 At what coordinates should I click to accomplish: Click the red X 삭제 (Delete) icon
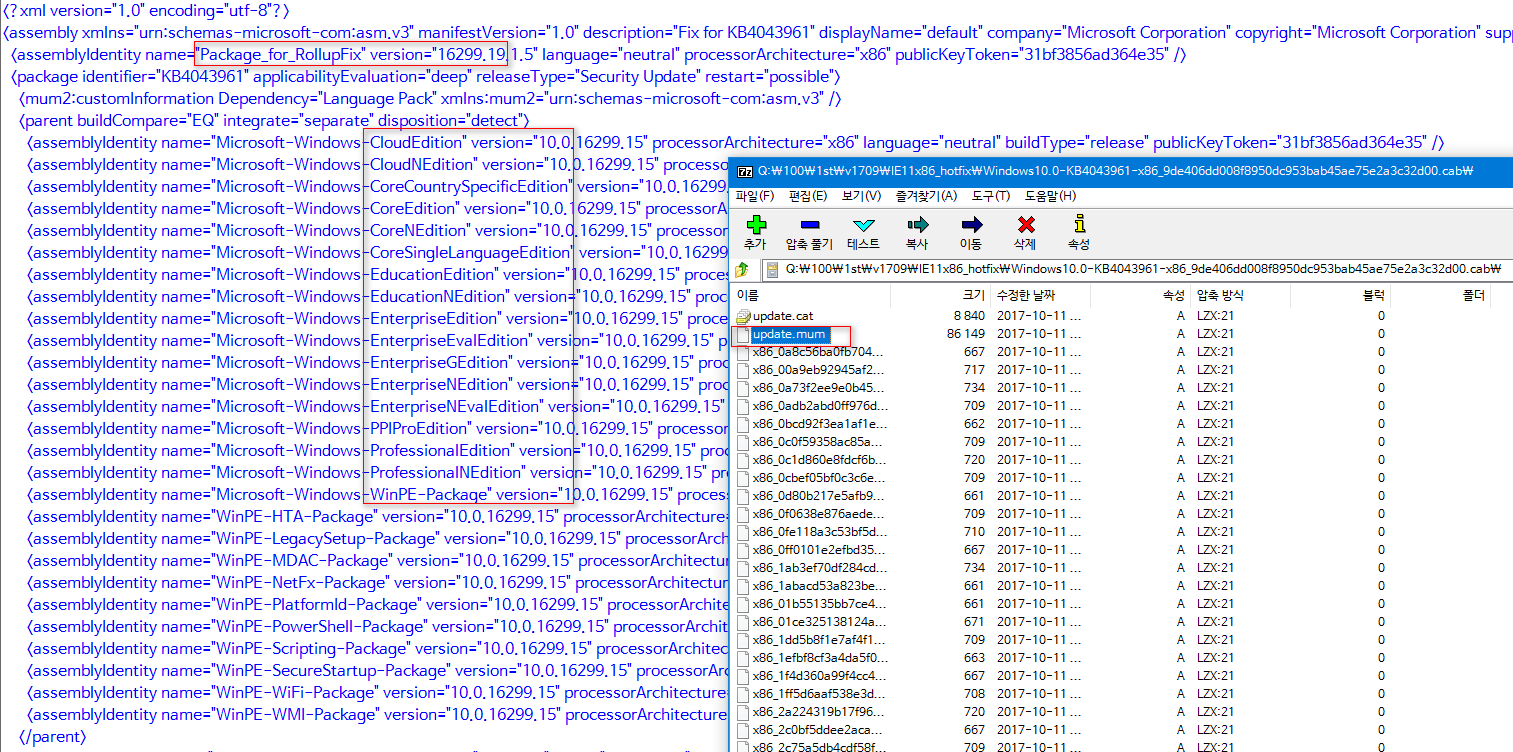[x=1025, y=225]
